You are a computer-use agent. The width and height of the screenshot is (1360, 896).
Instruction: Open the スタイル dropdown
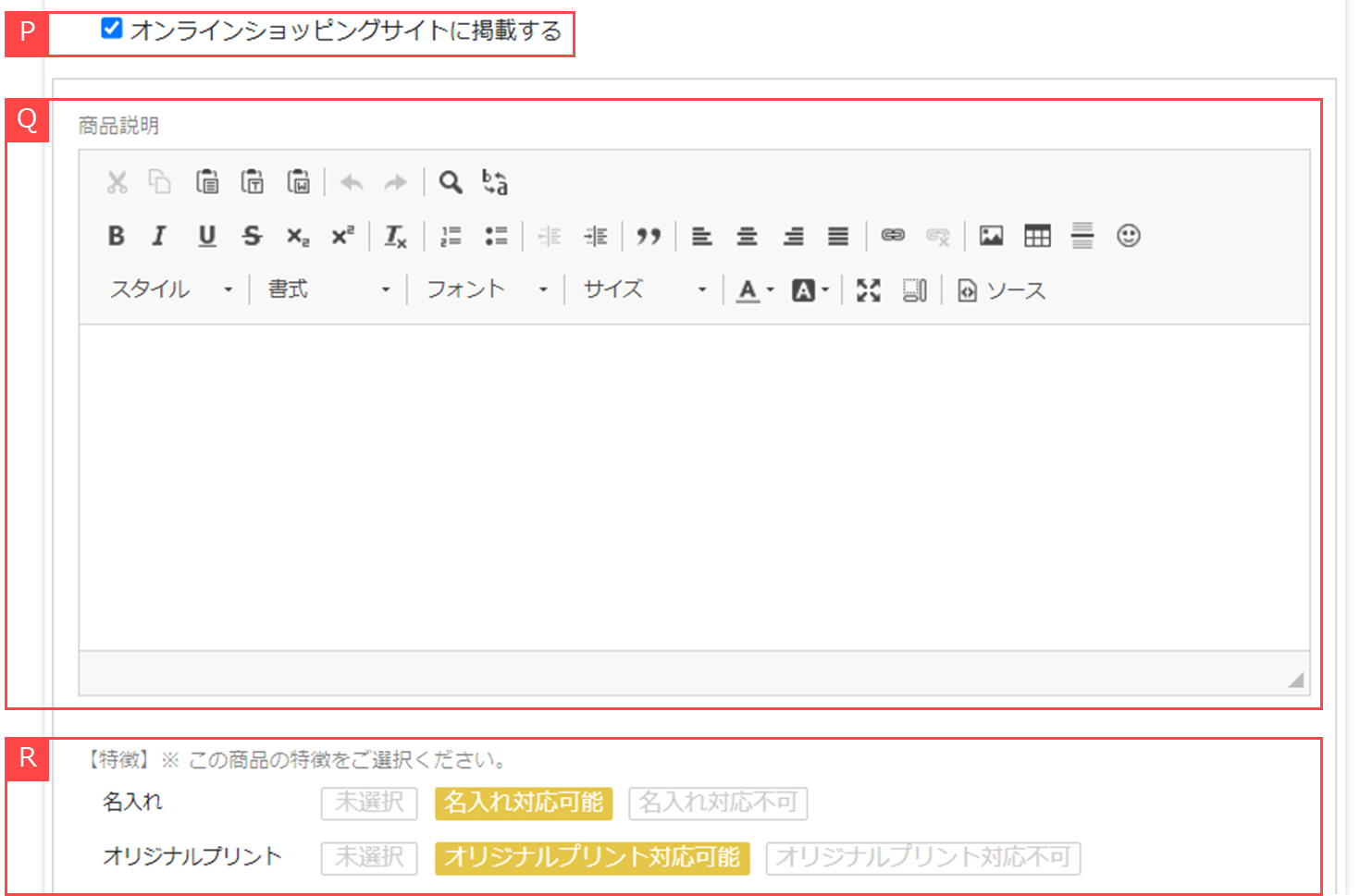(x=170, y=290)
